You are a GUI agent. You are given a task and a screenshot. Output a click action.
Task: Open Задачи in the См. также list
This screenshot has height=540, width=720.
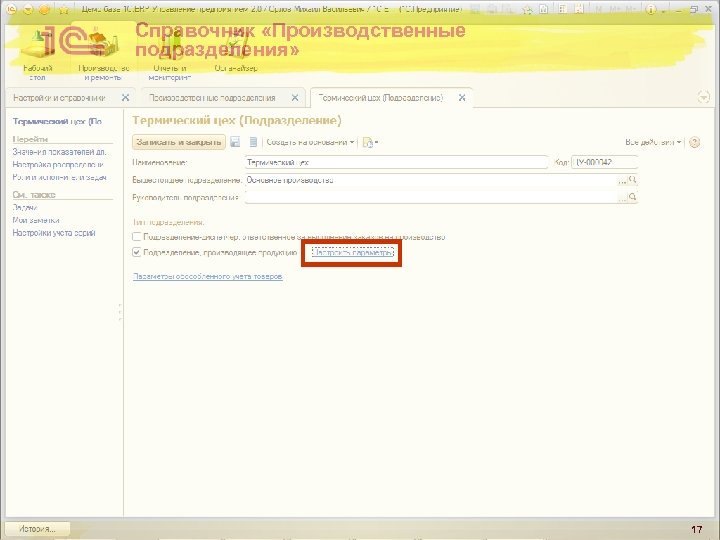[x=25, y=208]
